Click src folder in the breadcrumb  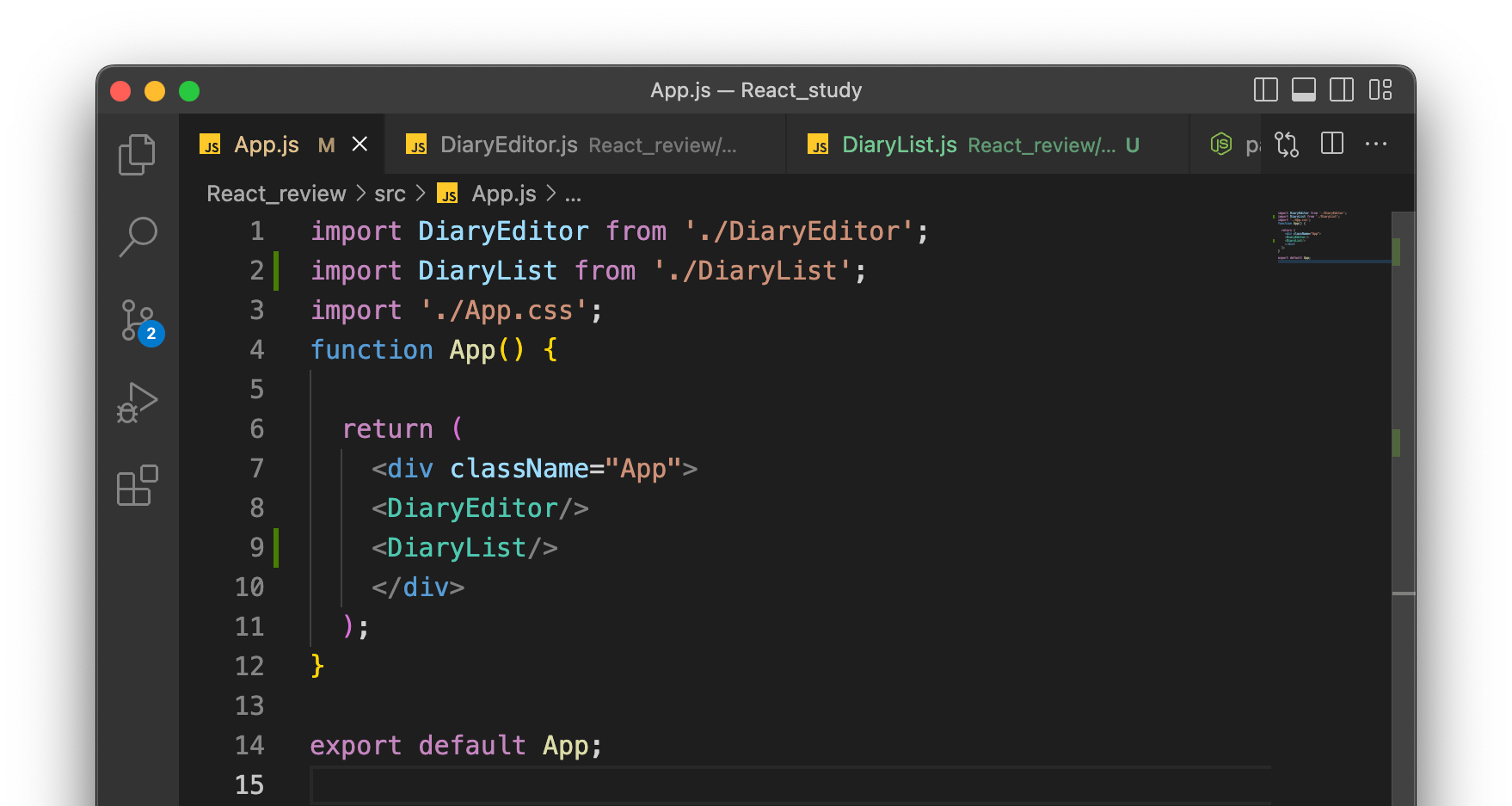(390, 194)
